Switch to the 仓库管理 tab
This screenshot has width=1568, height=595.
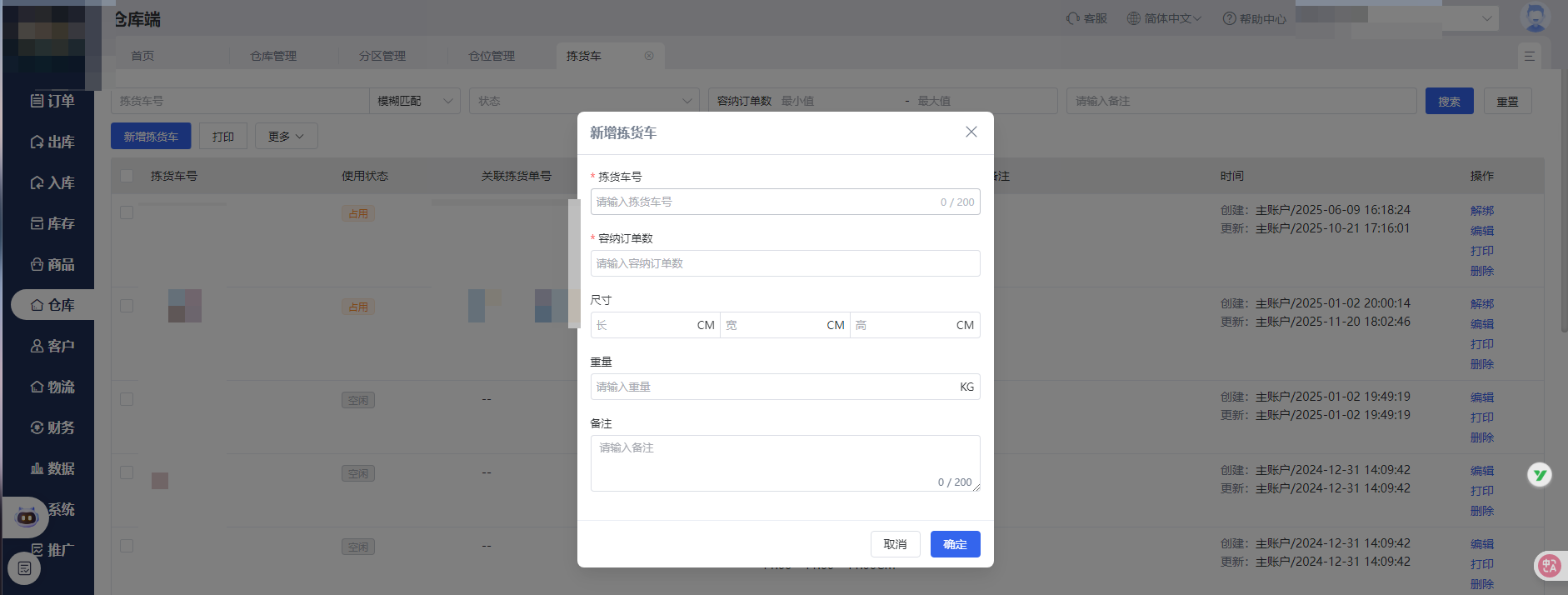tap(273, 56)
